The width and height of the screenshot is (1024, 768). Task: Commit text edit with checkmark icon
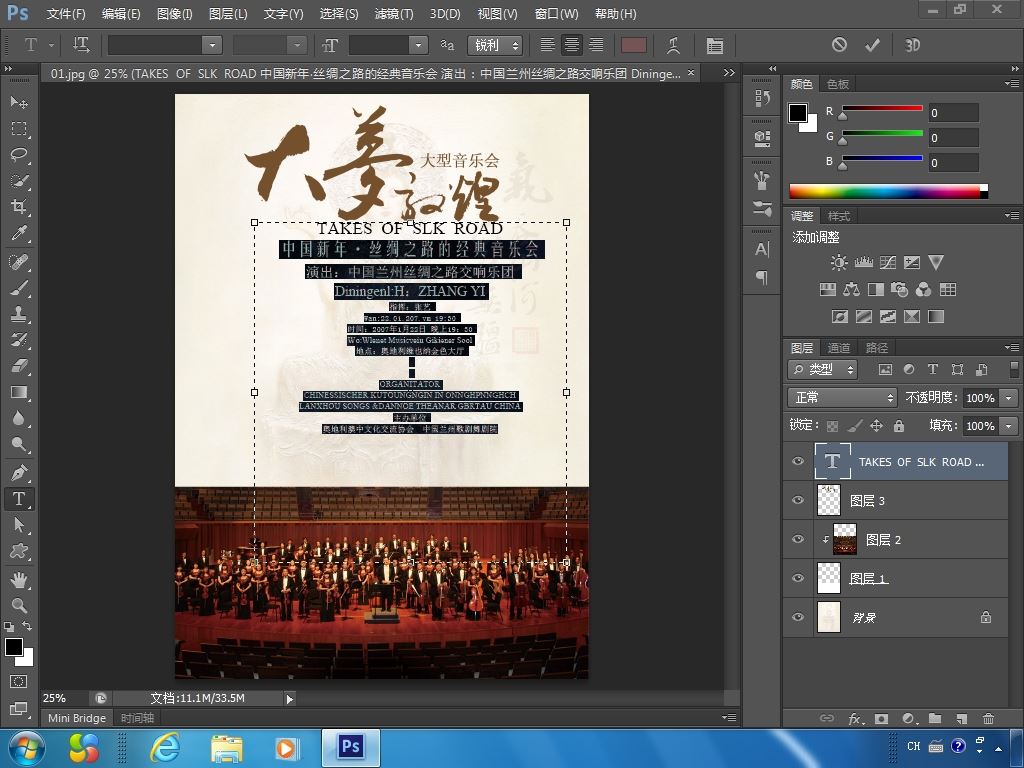872,45
